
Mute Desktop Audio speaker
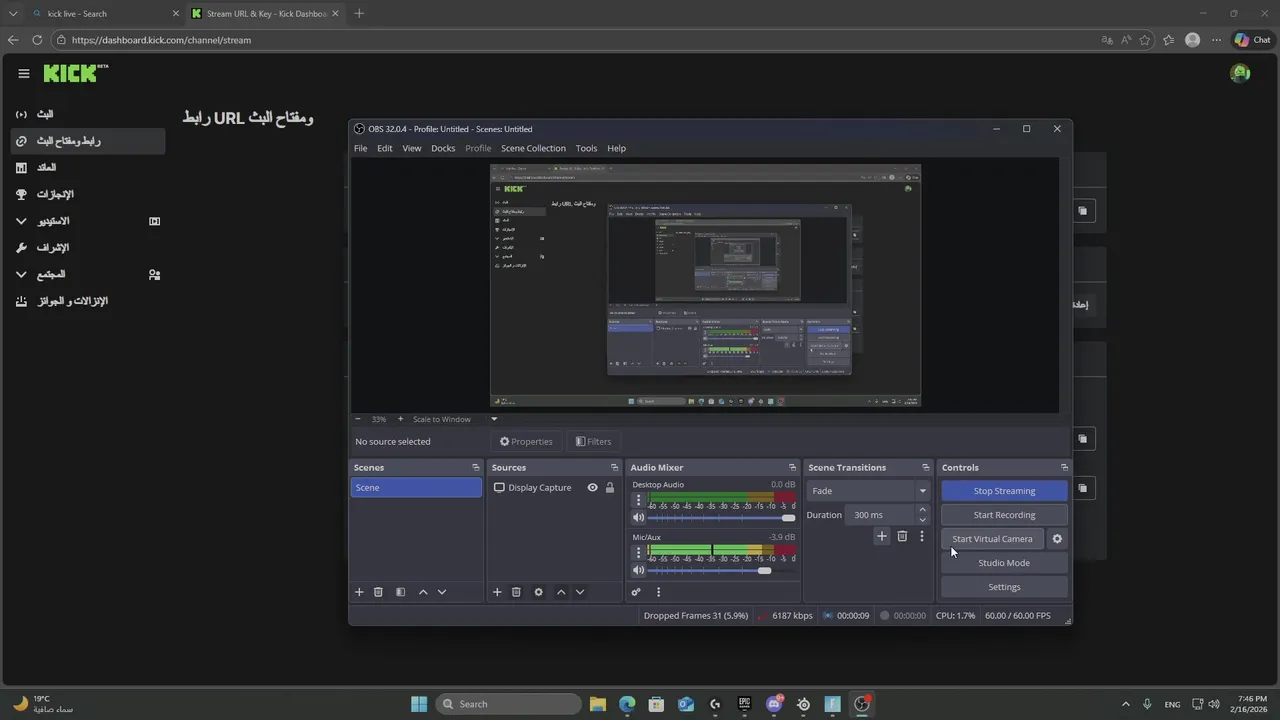[x=639, y=518]
